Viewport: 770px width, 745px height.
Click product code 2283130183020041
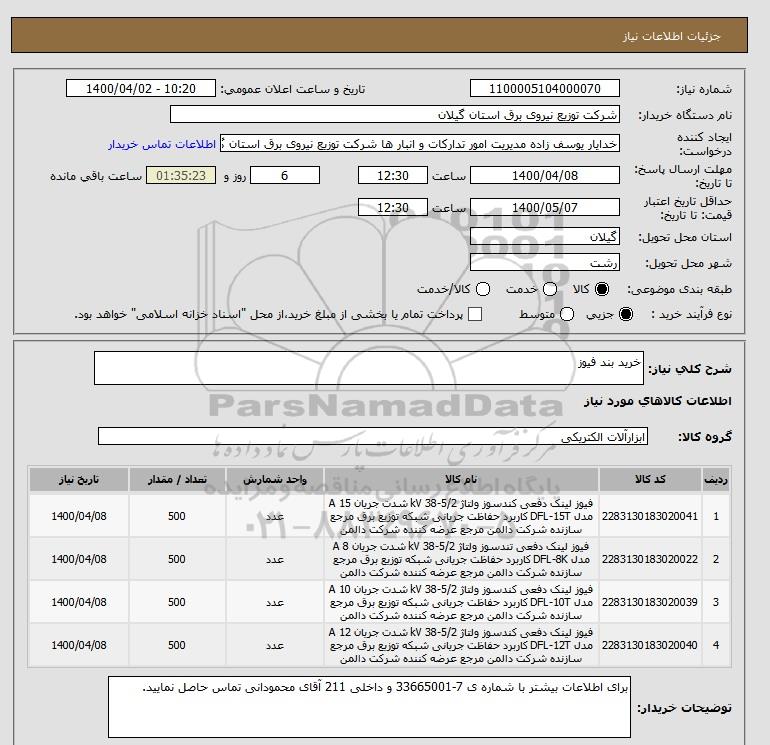pyautogui.click(x=650, y=516)
